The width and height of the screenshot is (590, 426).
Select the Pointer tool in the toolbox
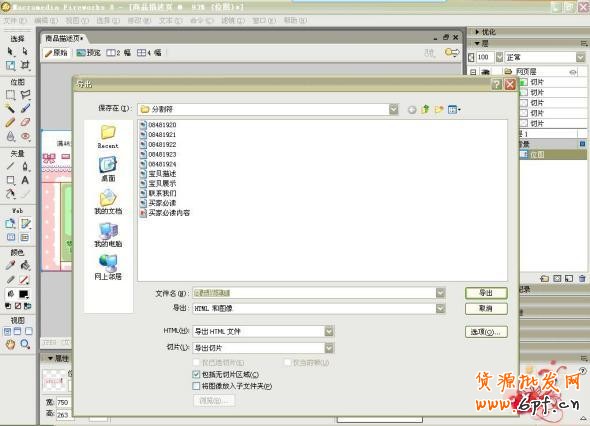point(10,51)
